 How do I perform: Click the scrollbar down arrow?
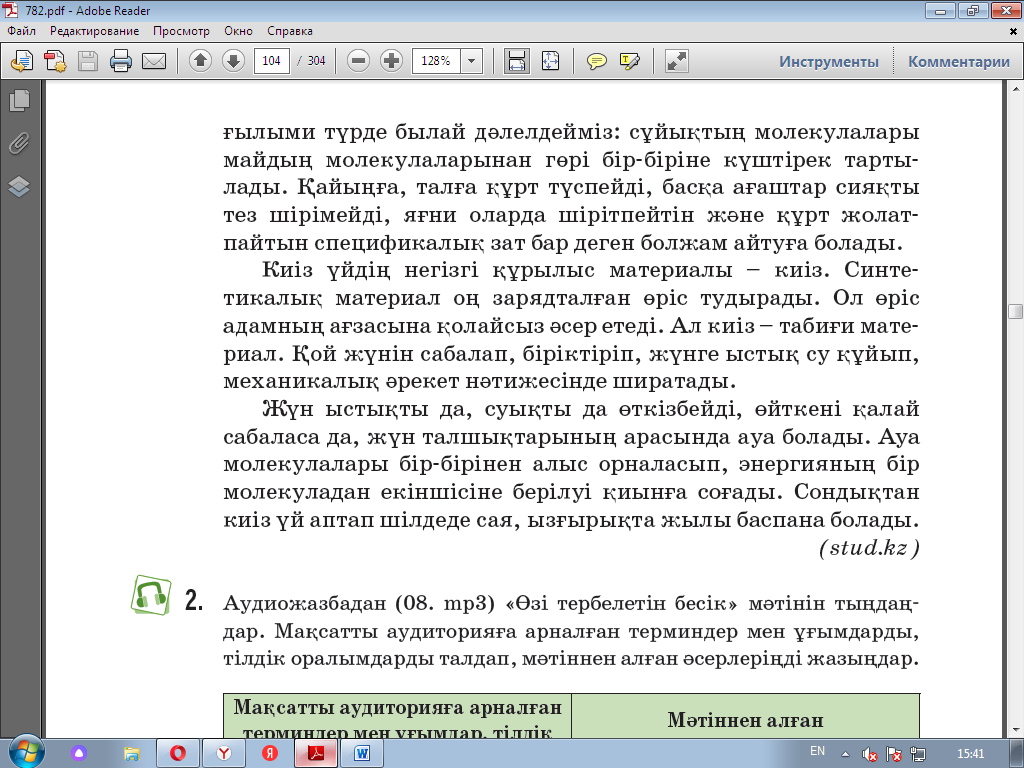click(x=1016, y=728)
